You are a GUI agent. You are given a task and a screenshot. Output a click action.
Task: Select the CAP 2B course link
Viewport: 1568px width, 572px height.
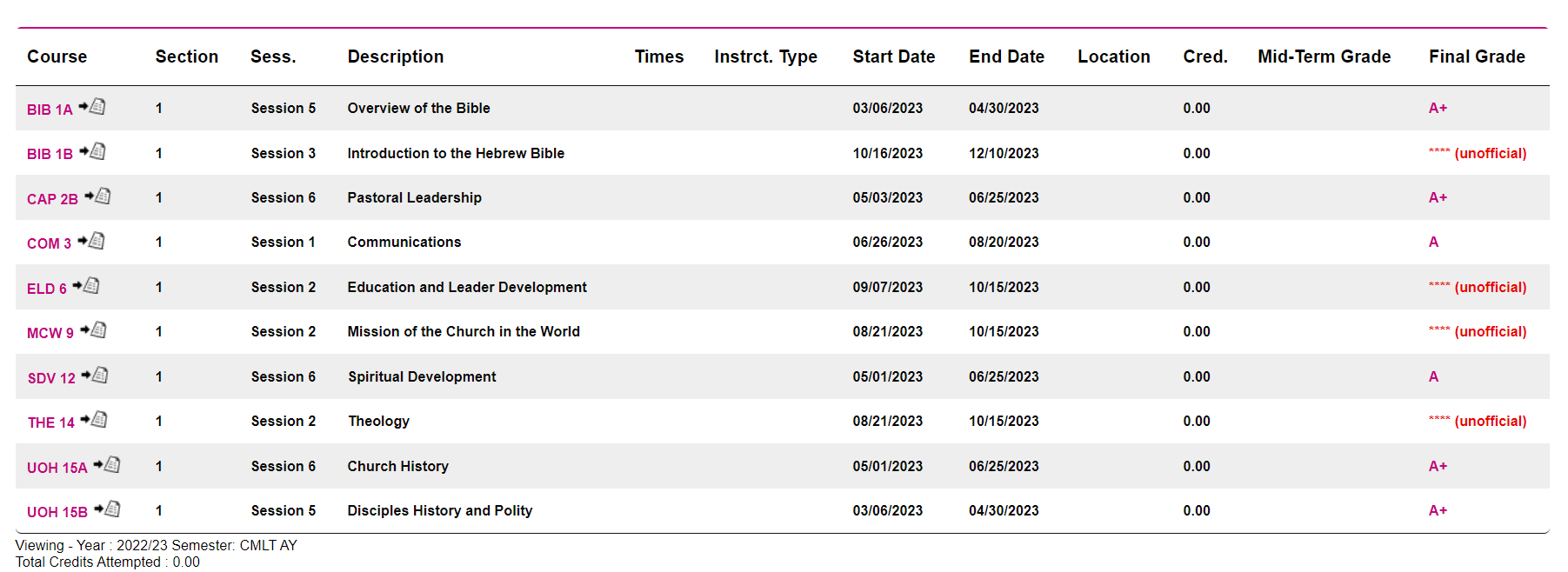click(x=52, y=199)
